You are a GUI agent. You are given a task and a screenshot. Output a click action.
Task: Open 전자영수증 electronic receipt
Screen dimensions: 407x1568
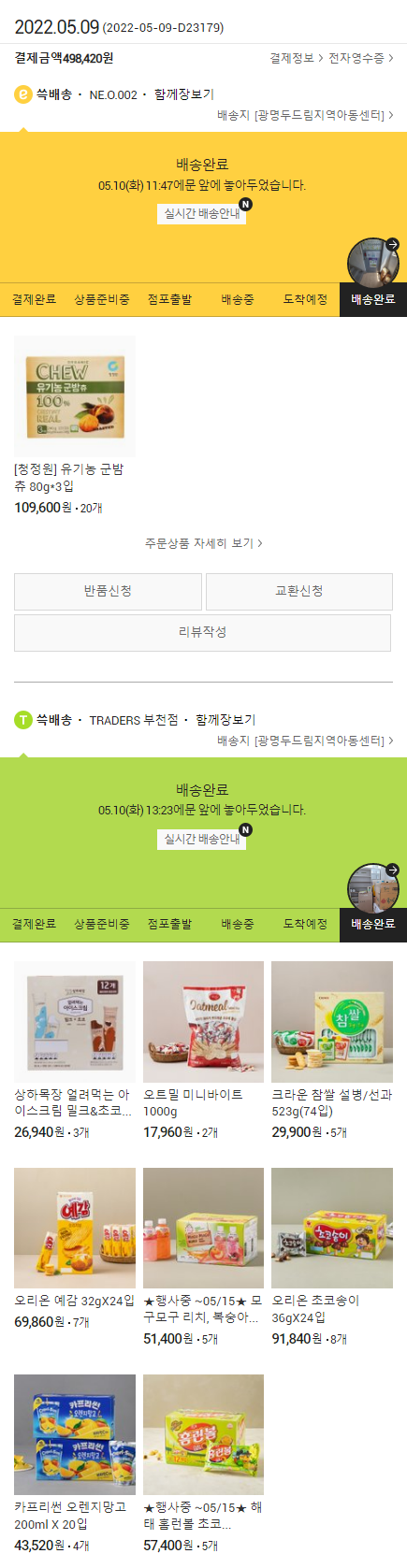click(x=361, y=58)
